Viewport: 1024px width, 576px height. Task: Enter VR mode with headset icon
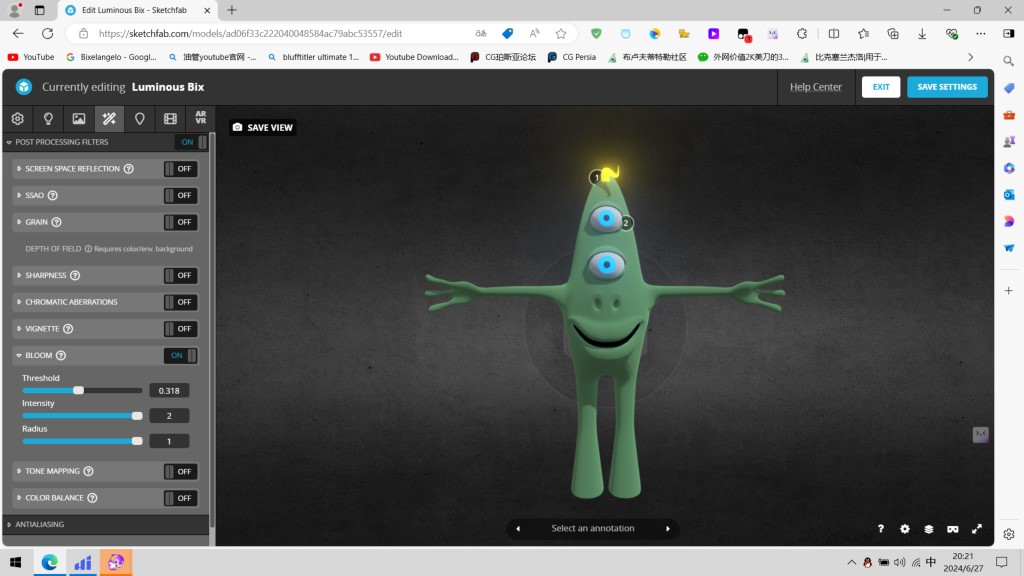click(953, 529)
